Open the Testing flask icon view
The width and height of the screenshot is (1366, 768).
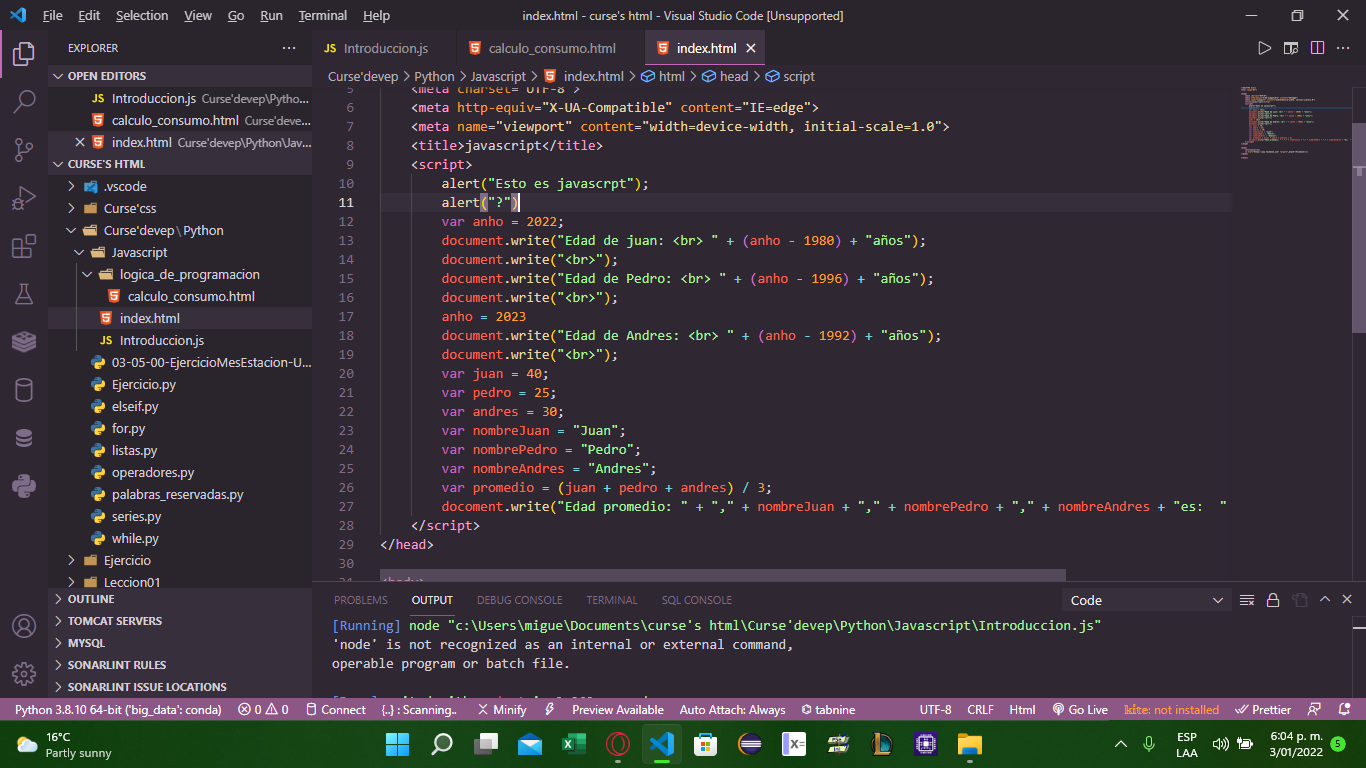pos(24,294)
